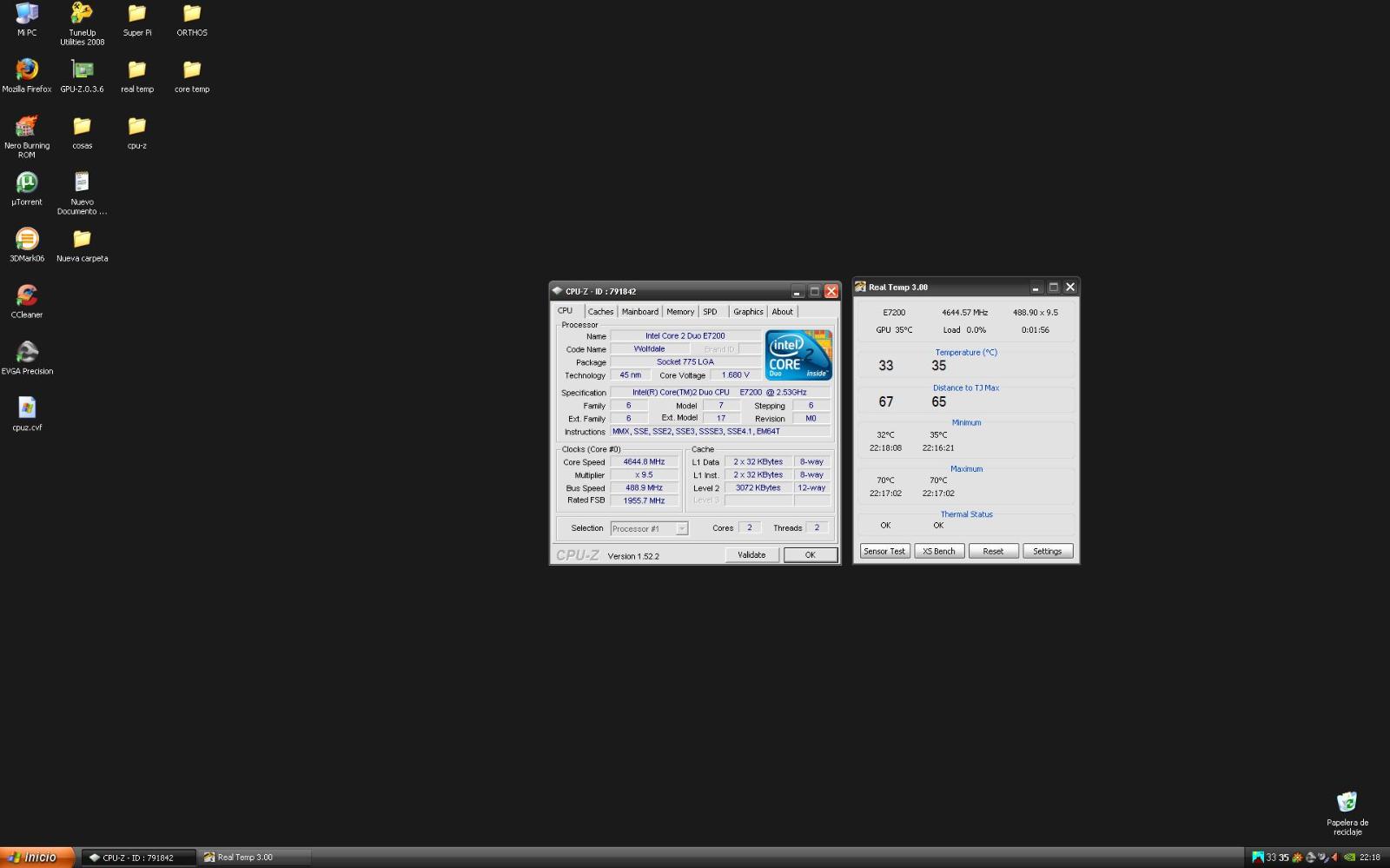The height and width of the screenshot is (868, 1390).
Task: Click the orange flower tray icon
Action: (x=1298, y=857)
